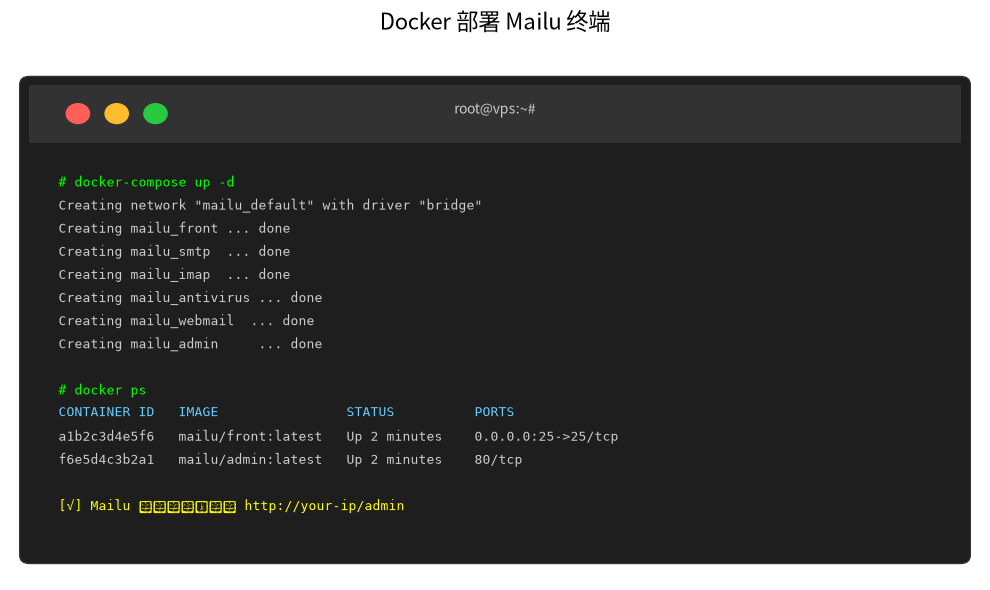This screenshot has height=590, width=990.
Task: Click image name mailu/admin:latest
Action: [250, 459]
